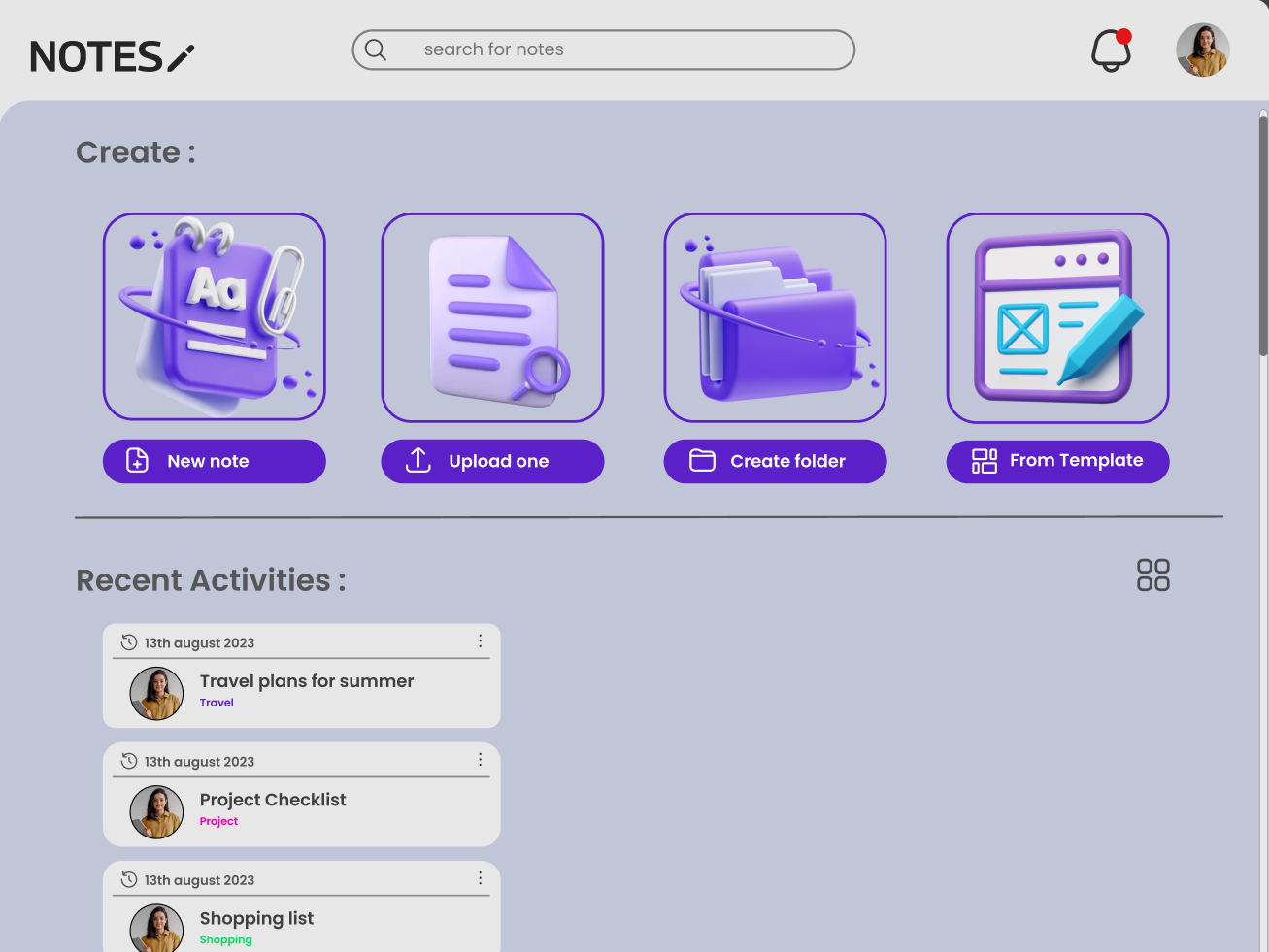This screenshot has width=1269, height=952.
Task: Click history clock icon on Travel plans card
Action: [129, 642]
